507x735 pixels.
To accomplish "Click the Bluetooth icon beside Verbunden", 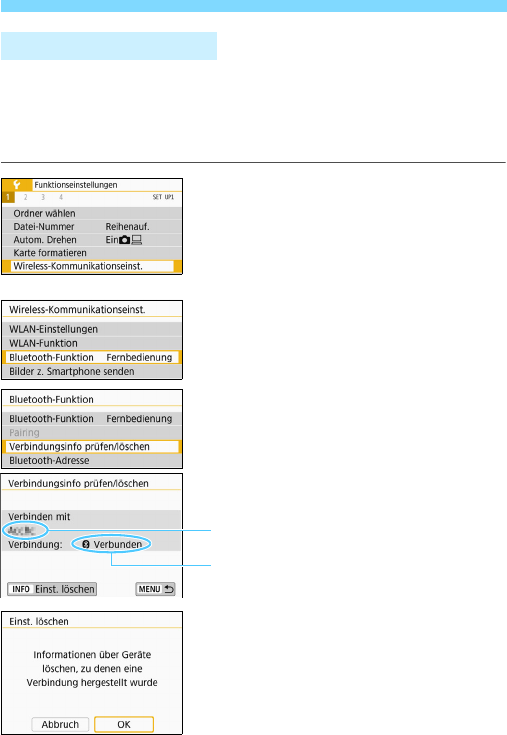I will (x=85, y=544).
